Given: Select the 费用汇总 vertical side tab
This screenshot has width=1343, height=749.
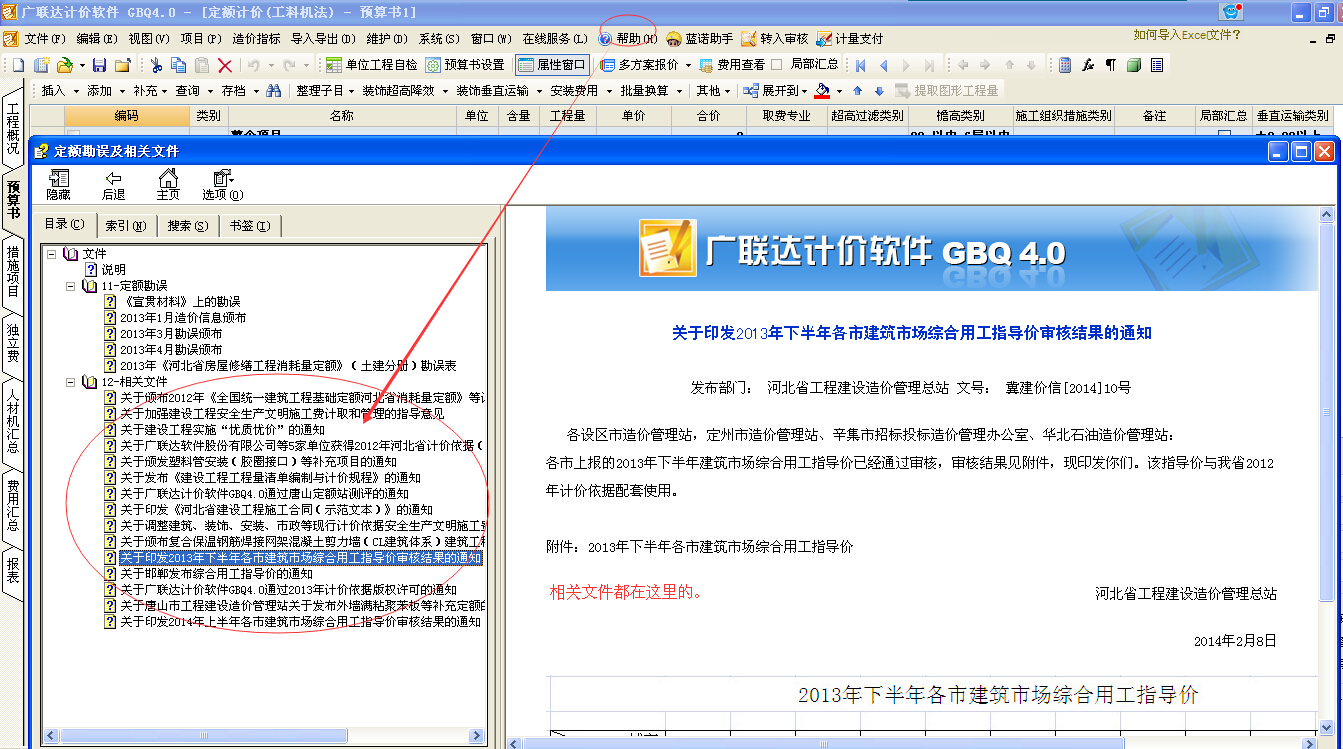Looking at the screenshot, I should (x=13, y=505).
